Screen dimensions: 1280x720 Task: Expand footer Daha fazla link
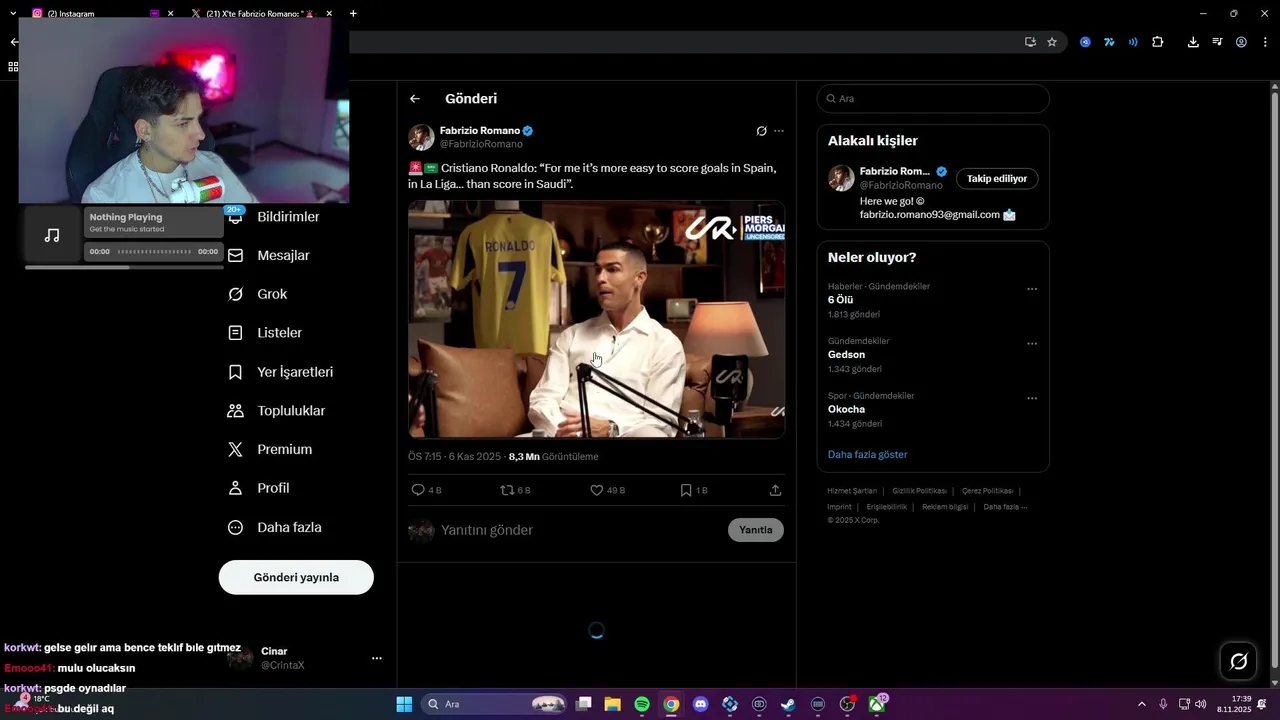point(1005,507)
